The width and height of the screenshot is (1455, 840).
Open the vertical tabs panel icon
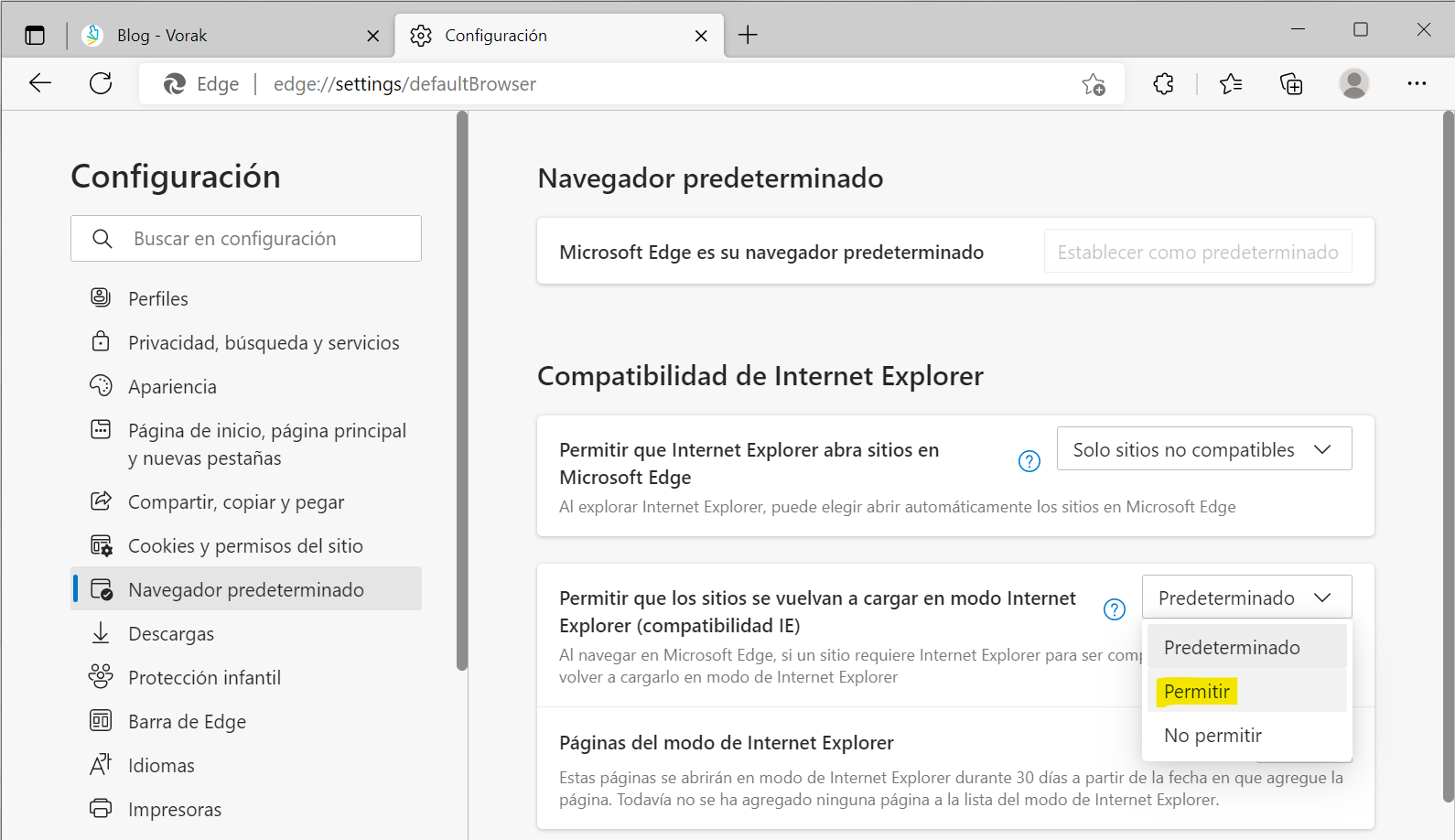coord(35,36)
